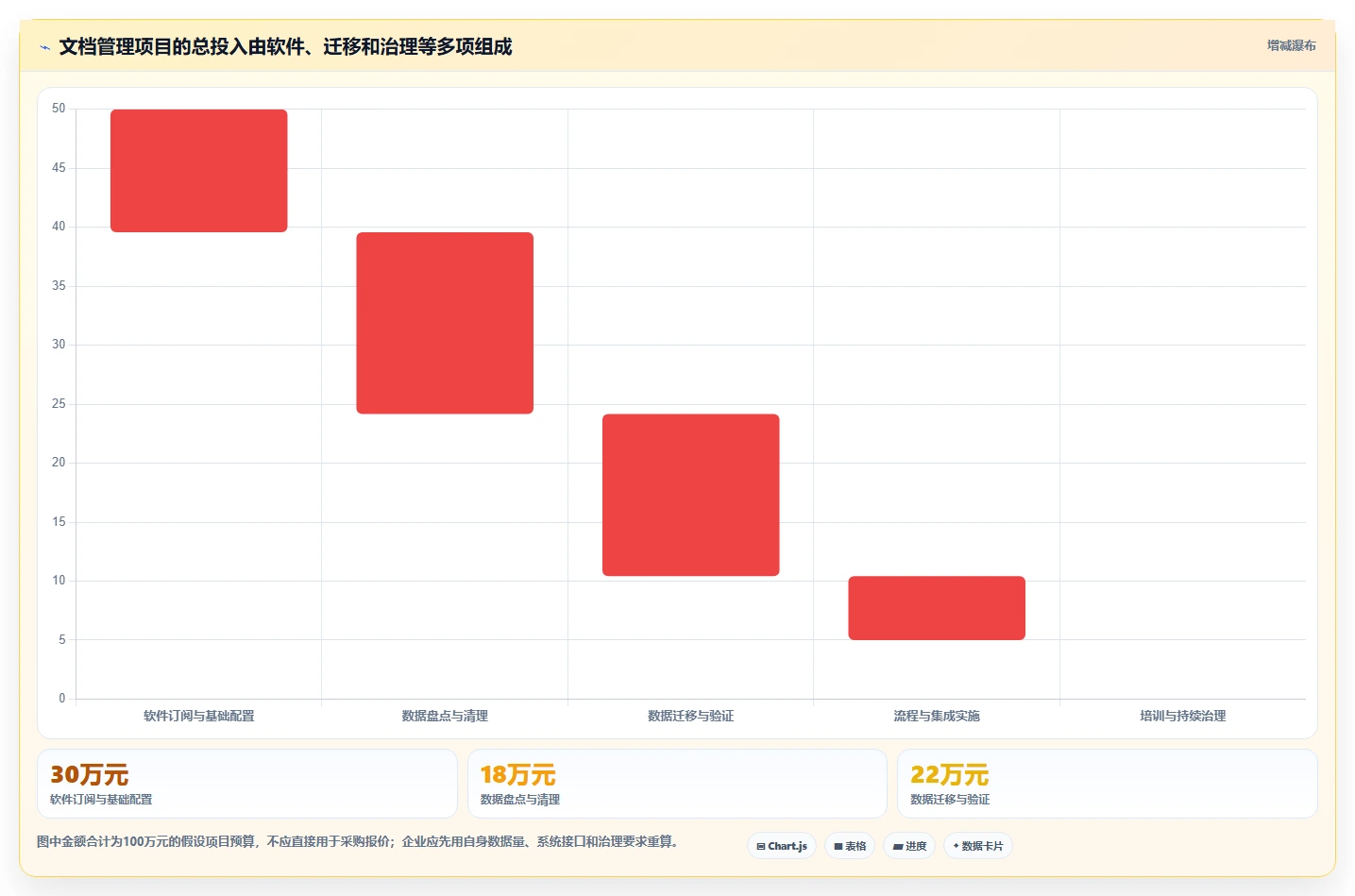Image resolution: width=1355 pixels, height=896 pixels.
Task: Select the 进度 chip
Action: tap(909, 846)
